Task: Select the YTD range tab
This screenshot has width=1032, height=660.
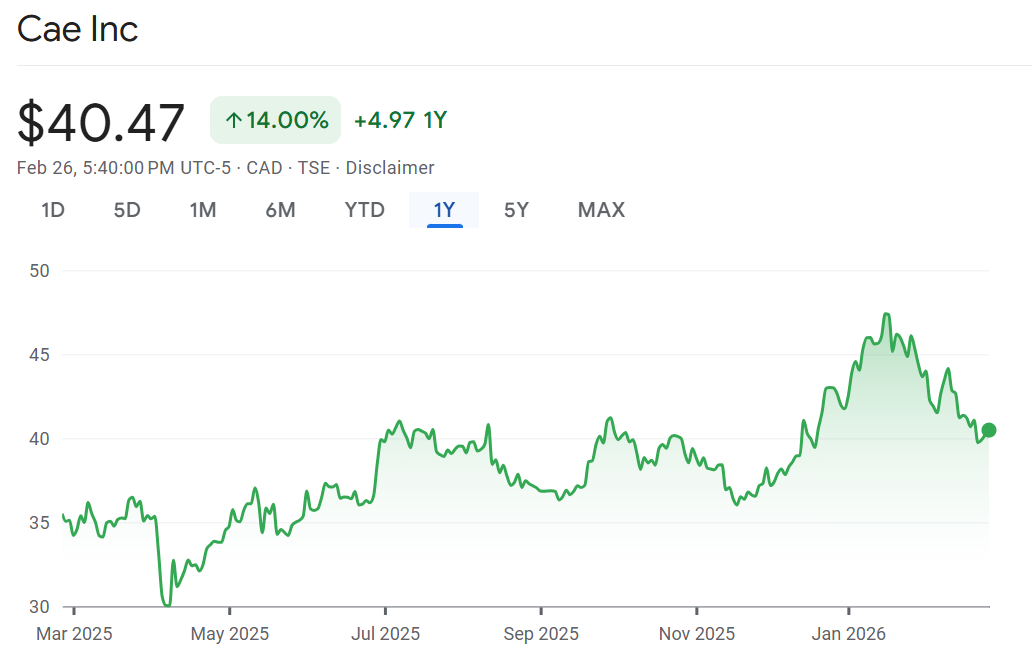Action: [x=364, y=210]
